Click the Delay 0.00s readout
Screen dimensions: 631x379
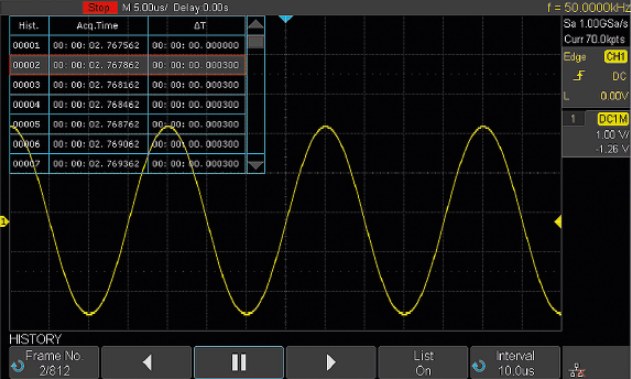201,8
